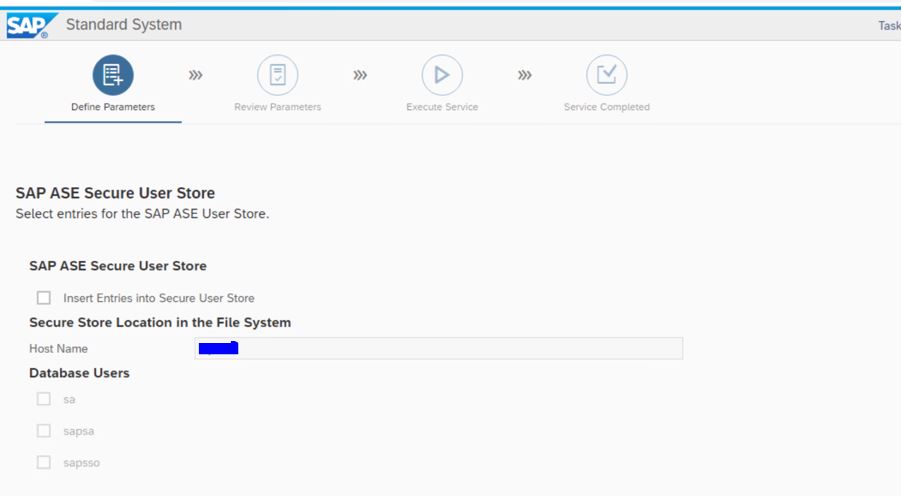Select the Review Parameters step icon

[277, 75]
